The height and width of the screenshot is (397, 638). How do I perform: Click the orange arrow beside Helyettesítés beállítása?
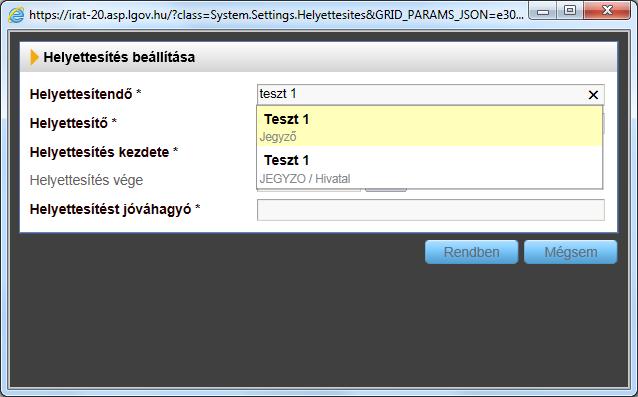pos(34,57)
